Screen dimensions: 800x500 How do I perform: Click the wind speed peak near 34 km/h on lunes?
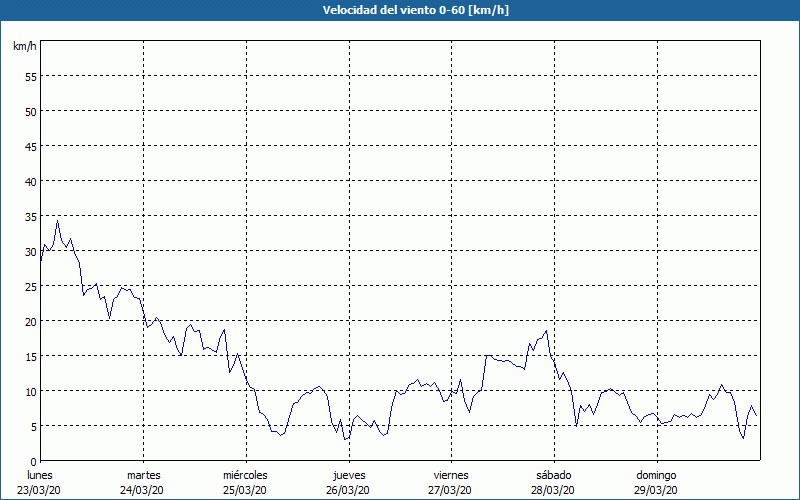point(58,221)
